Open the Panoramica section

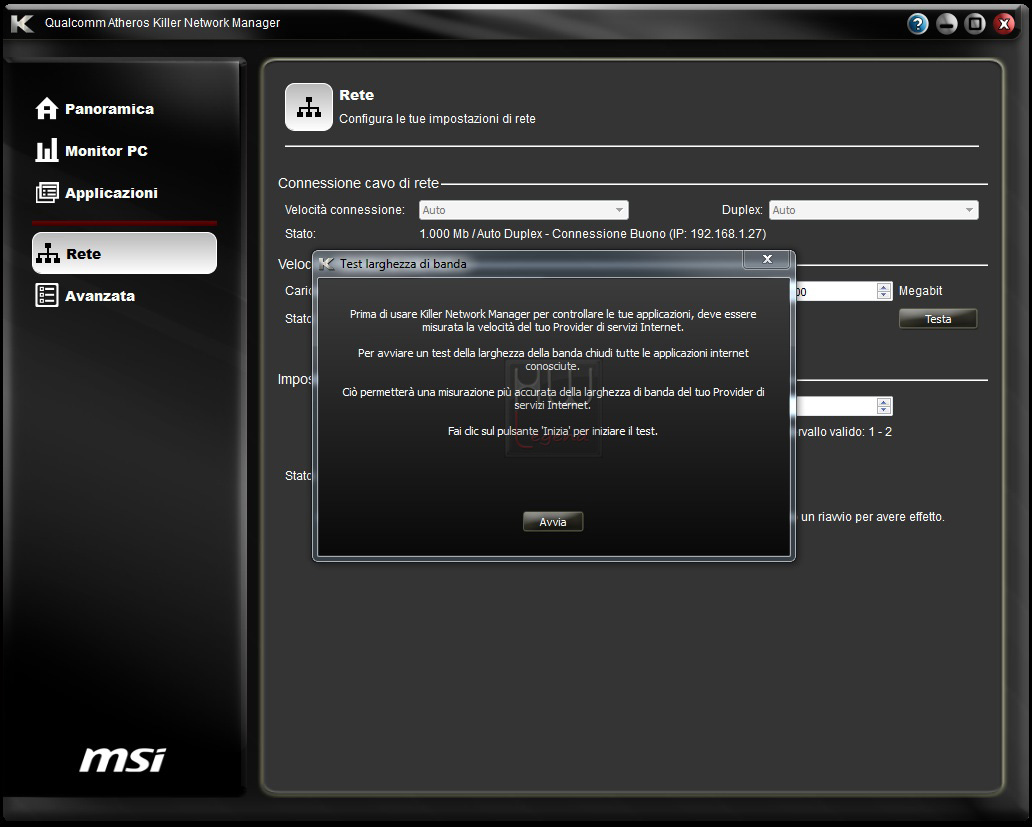(95, 109)
